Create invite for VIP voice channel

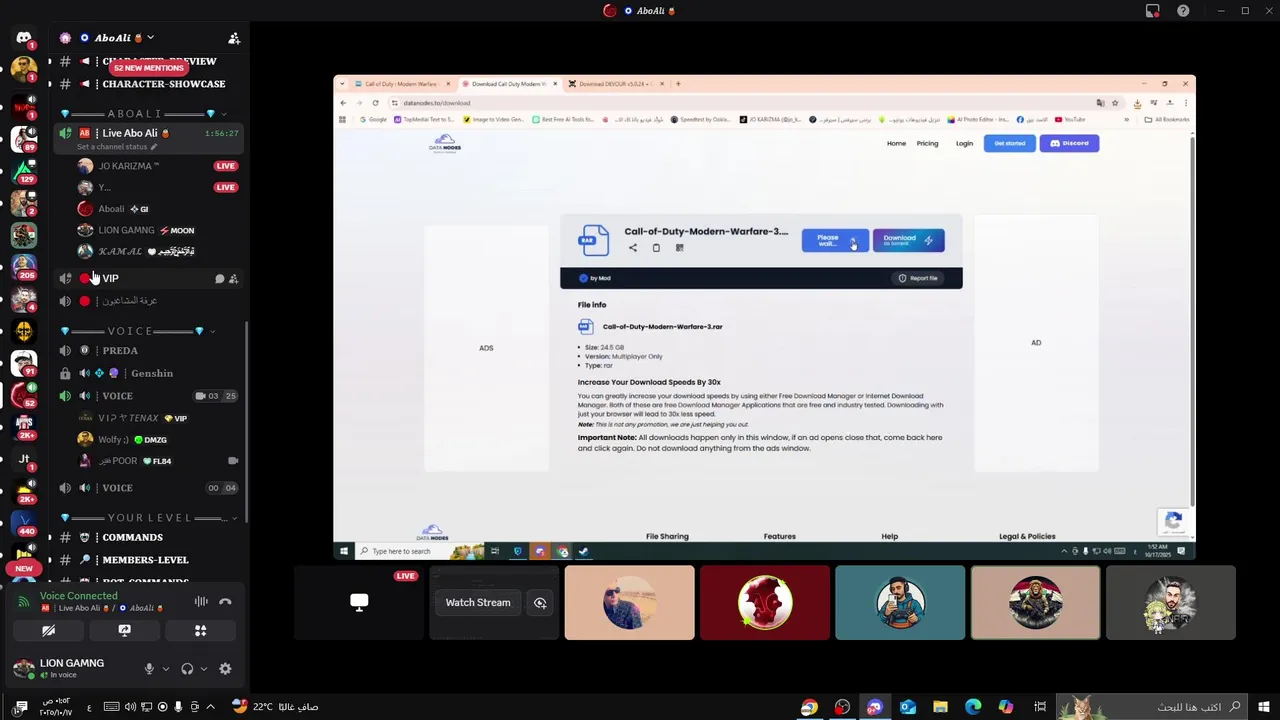pyautogui.click(x=234, y=279)
